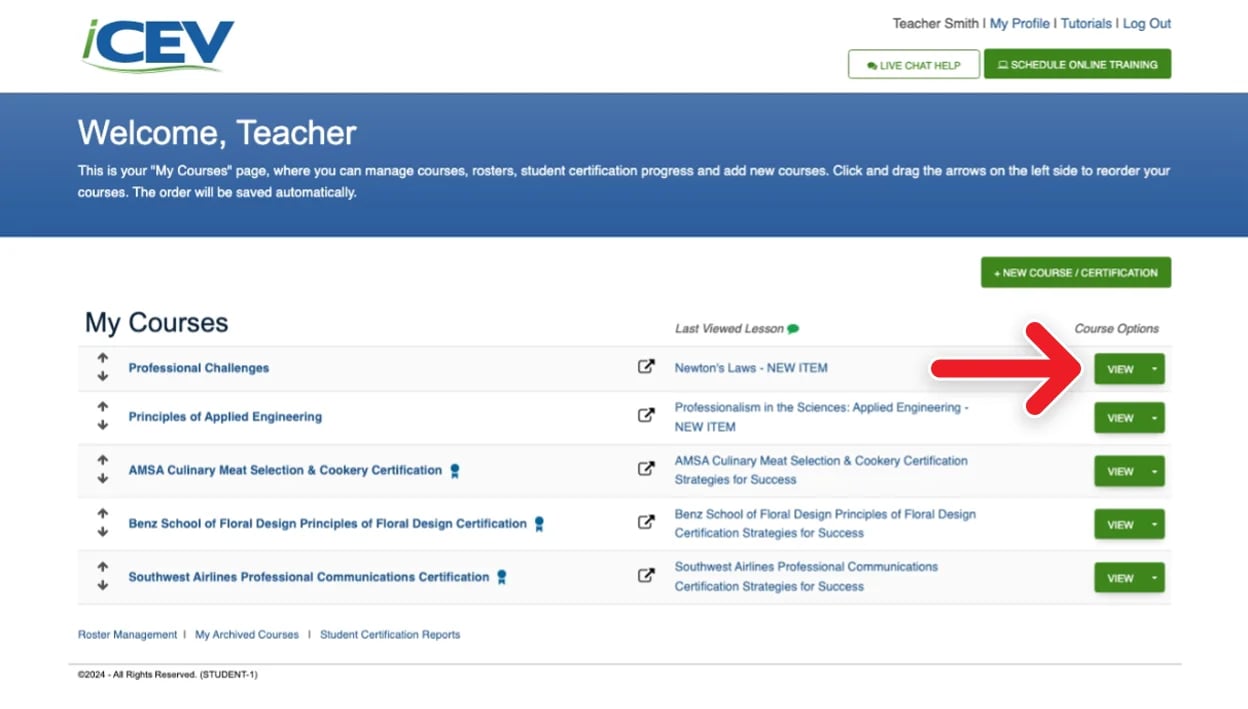Click the Teacher Smith username text
Screen dimensions: 1248x709
[x=936, y=23]
